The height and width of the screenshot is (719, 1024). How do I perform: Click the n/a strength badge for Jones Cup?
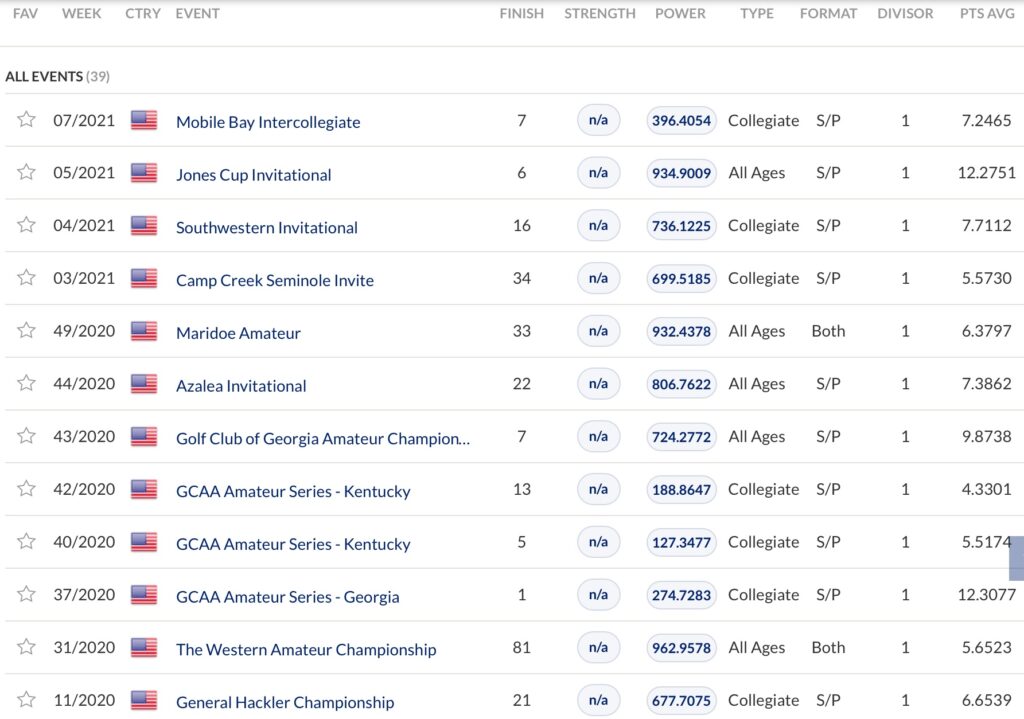(x=598, y=173)
